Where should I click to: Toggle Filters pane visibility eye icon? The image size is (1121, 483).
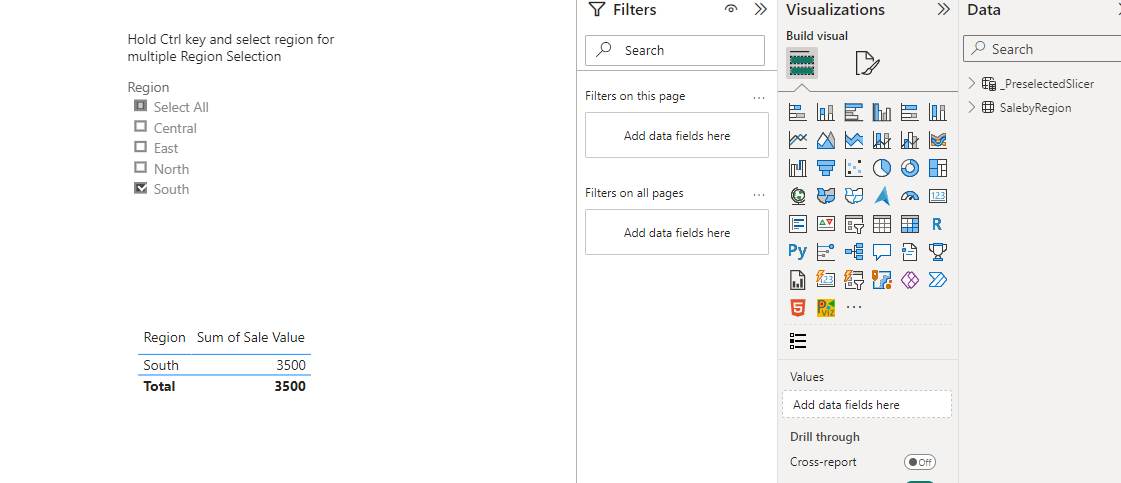731,9
